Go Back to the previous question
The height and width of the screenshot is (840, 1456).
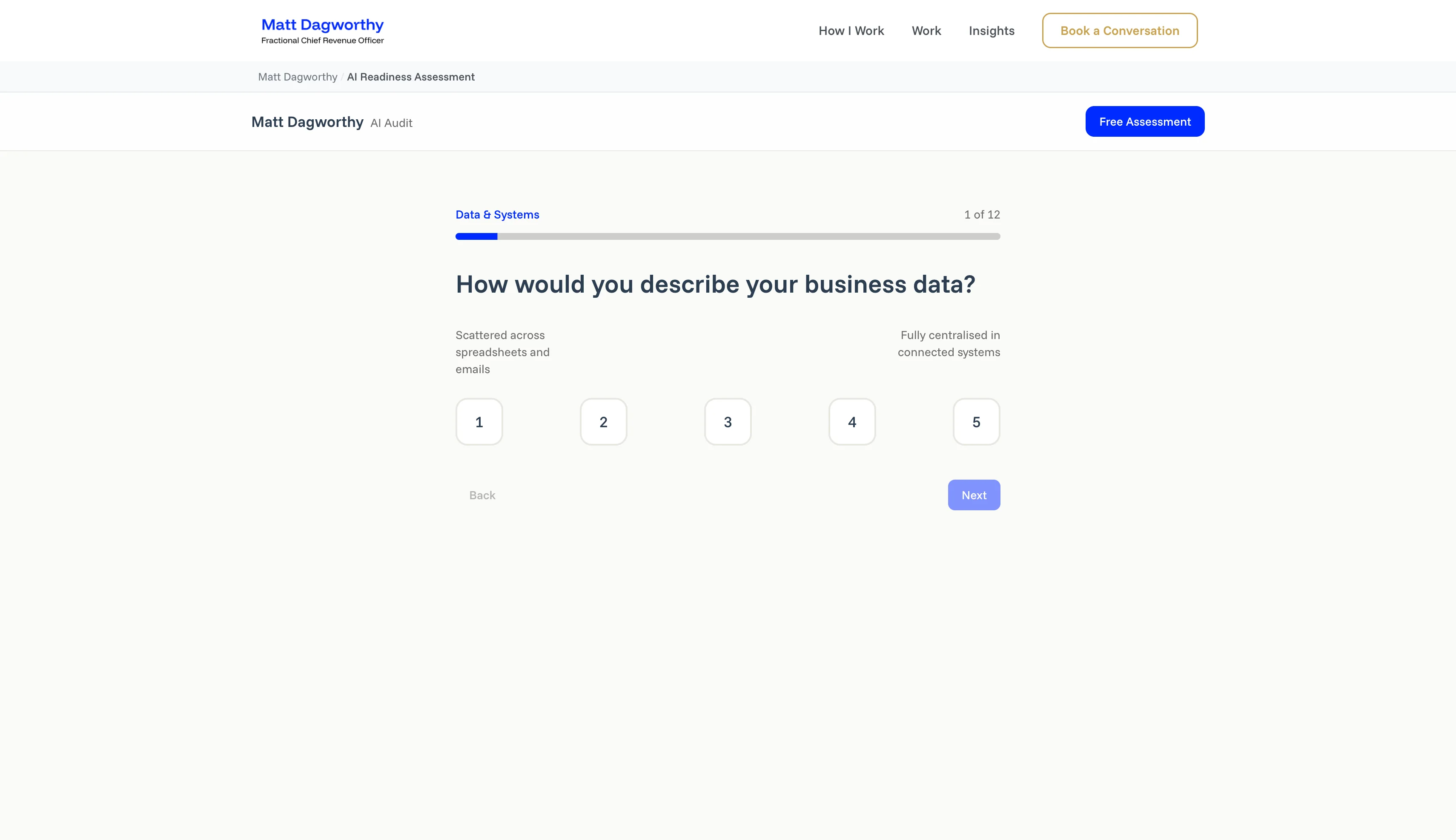(482, 495)
